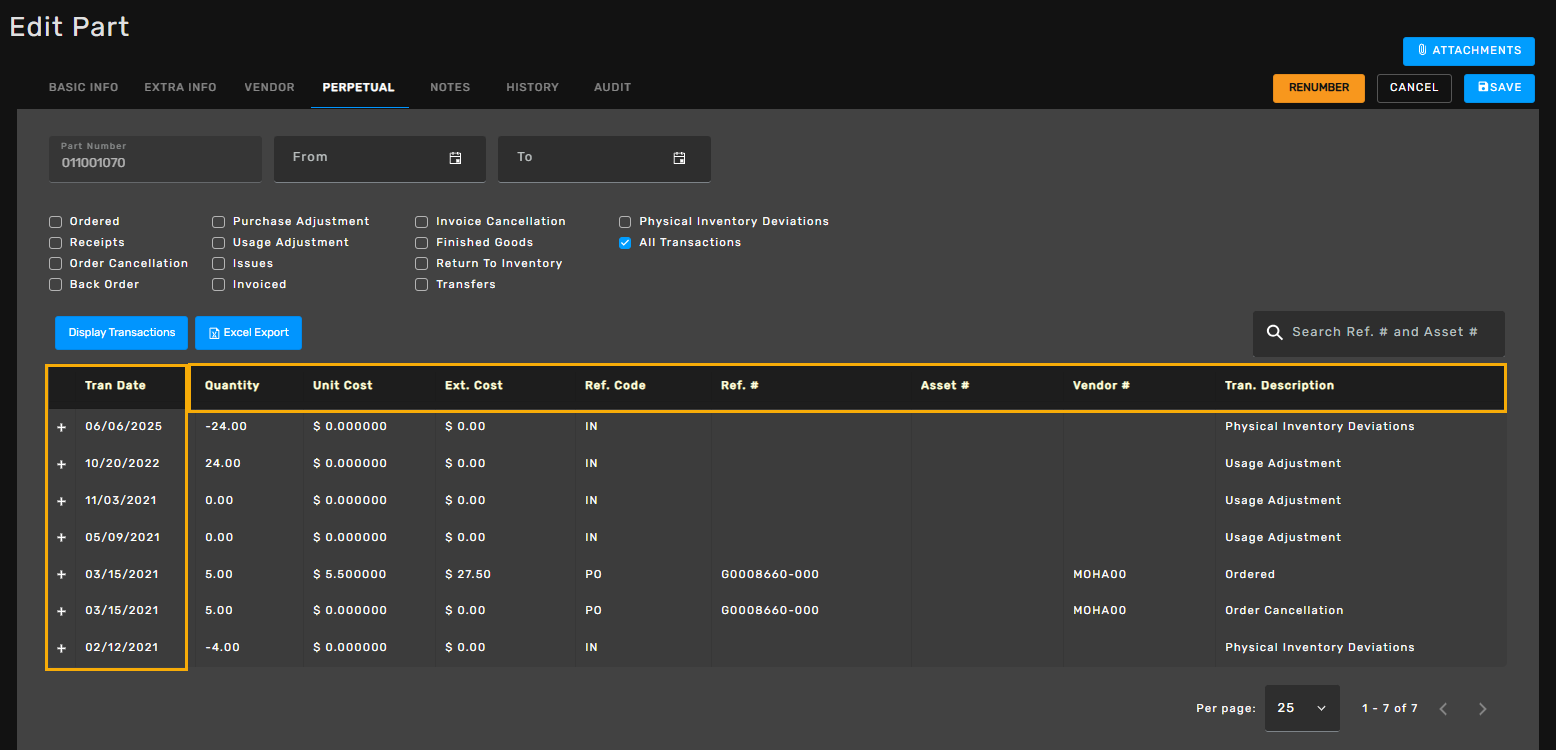Enable the Ordered checkbox

56,222
